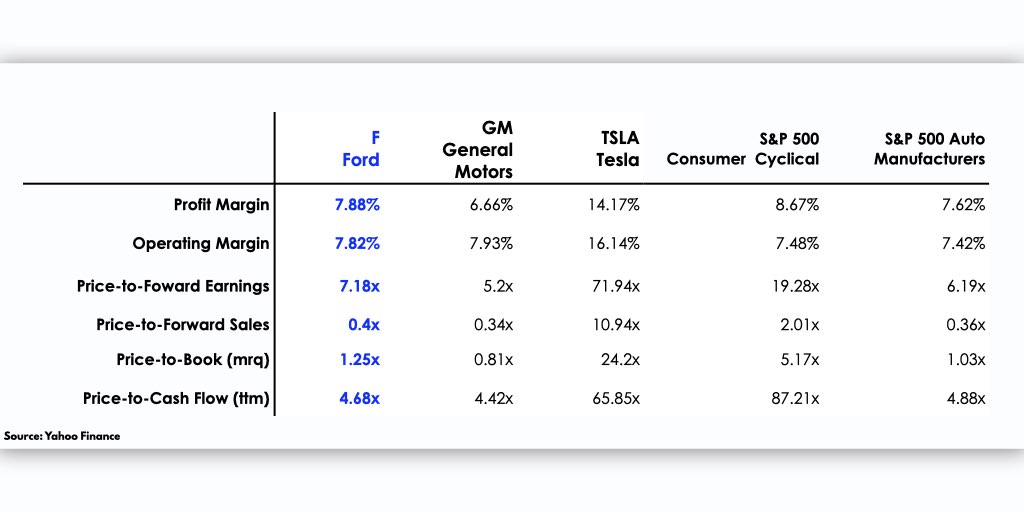
Task: Click the Ford column header
Action: coord(361,149)
